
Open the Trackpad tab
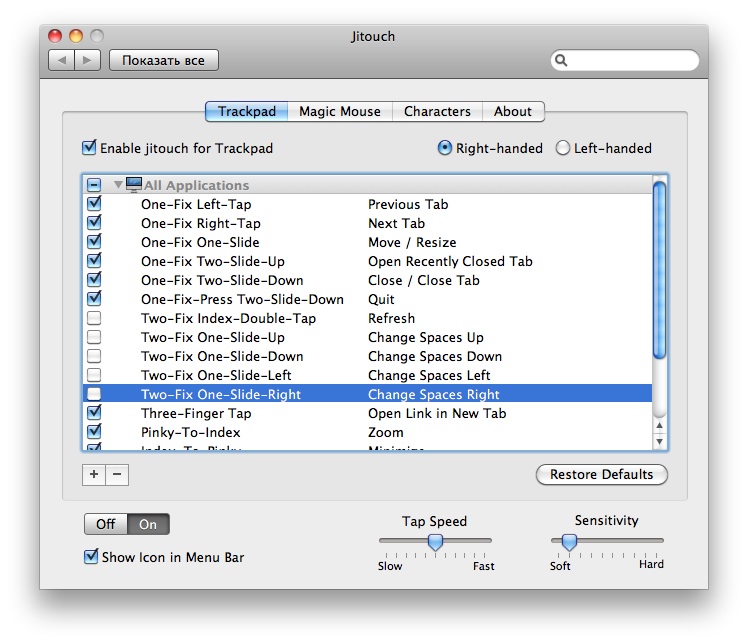tap(247, 112)
